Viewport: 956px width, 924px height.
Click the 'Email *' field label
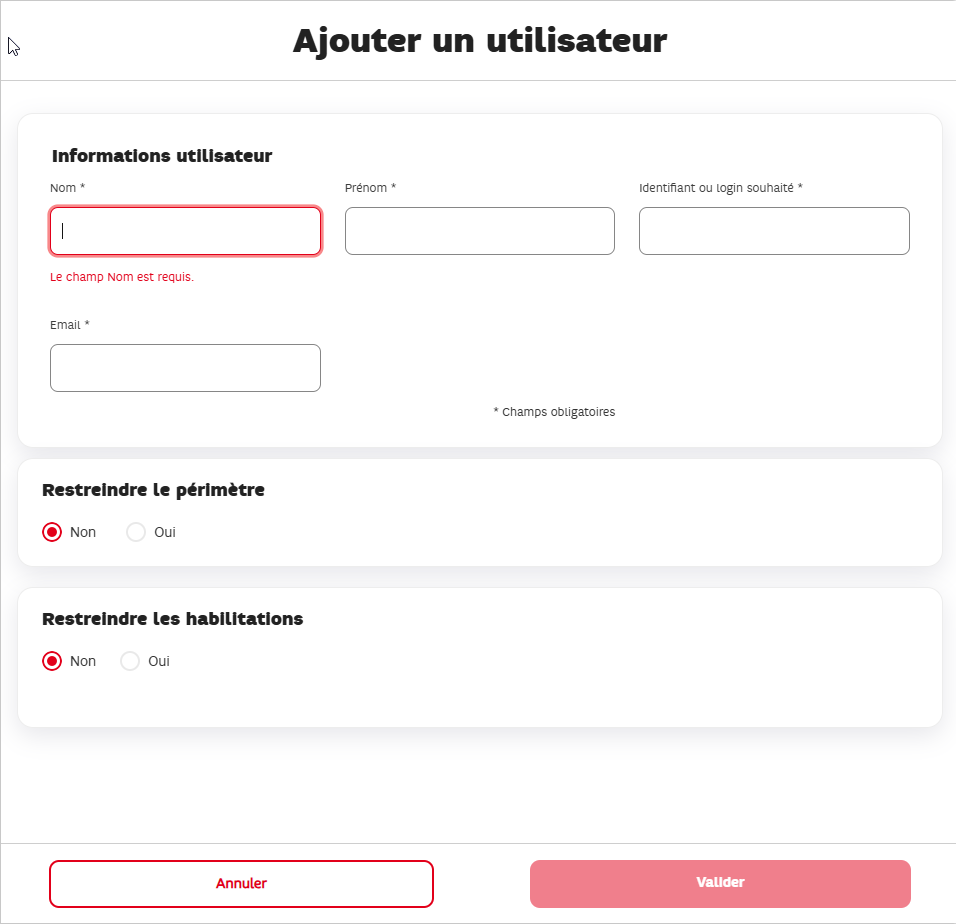tap(70, 325)
